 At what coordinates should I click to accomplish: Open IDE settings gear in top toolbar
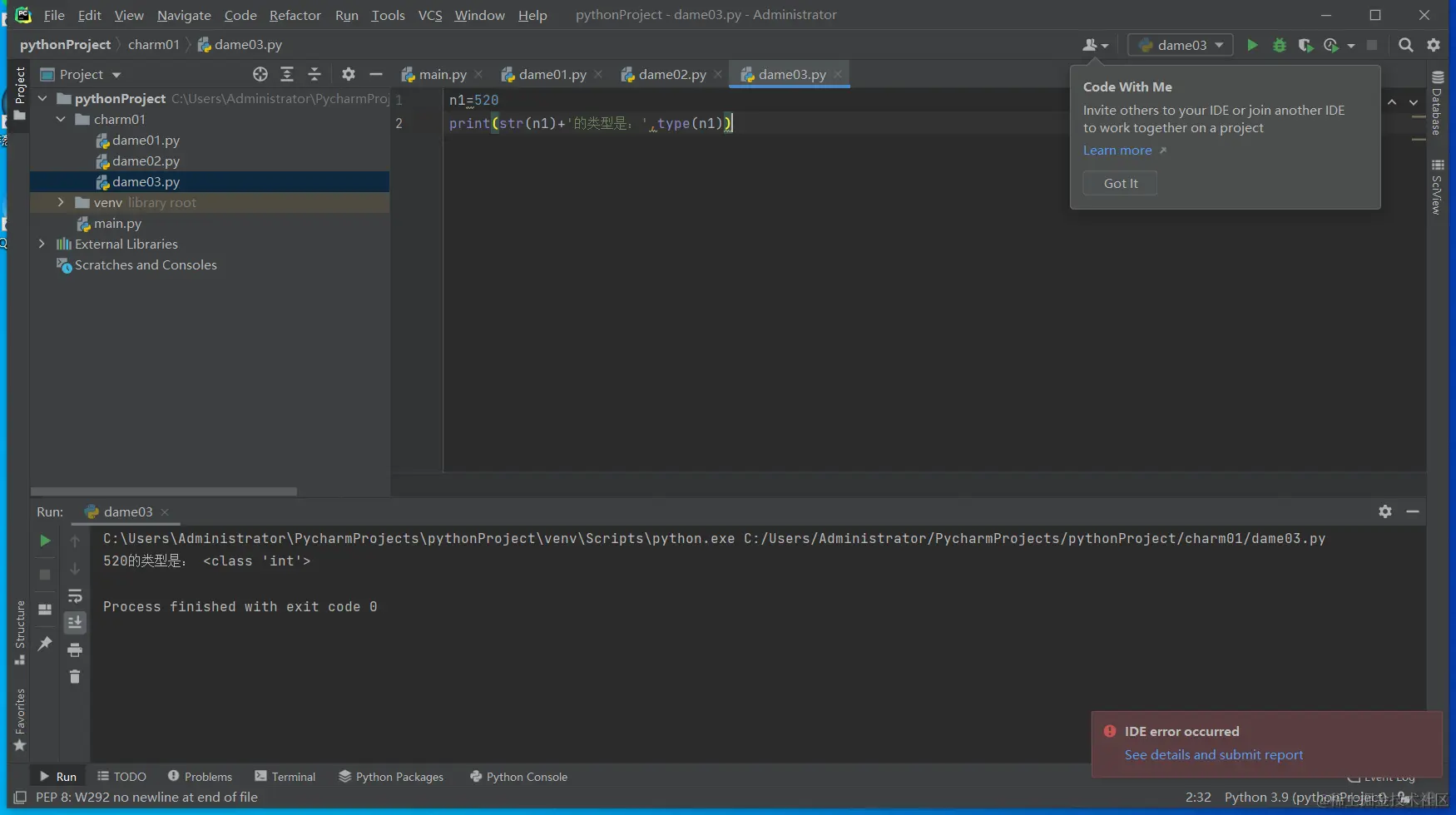1434,45
